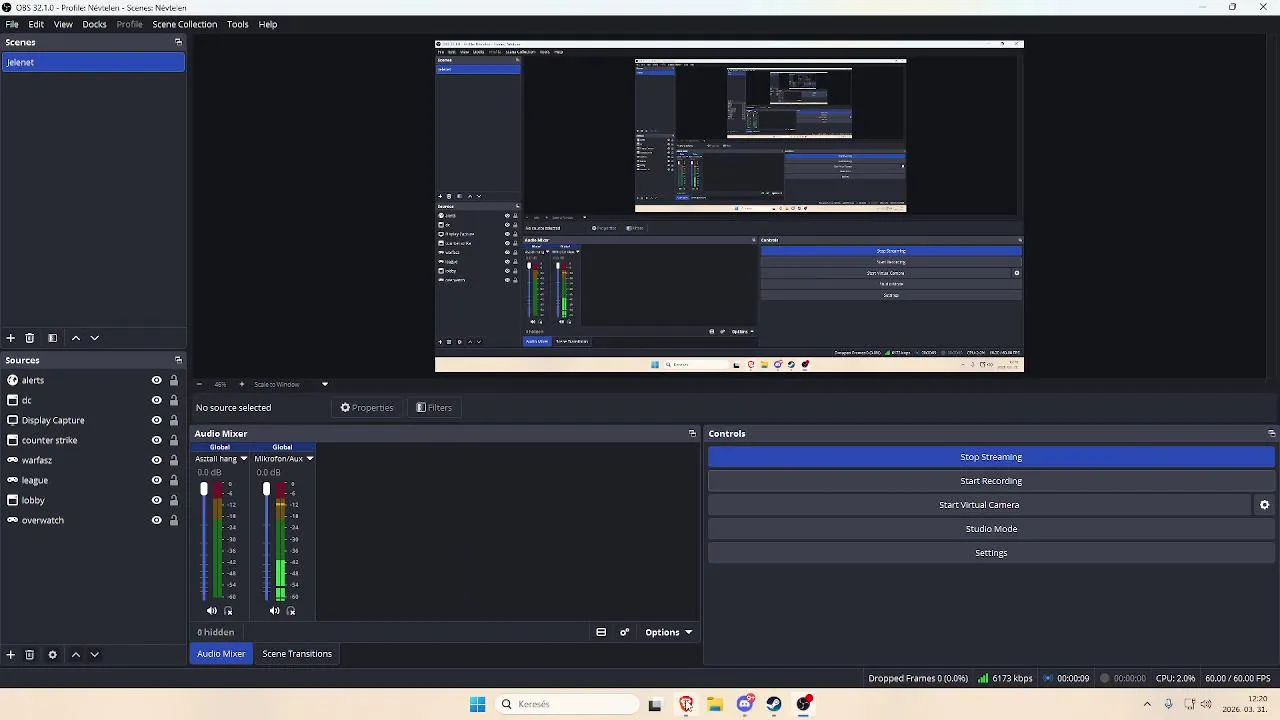Open the Scene Collection menu
Image resolution: width=1280 pixels, height=720 pixels.
pos(184,24)
